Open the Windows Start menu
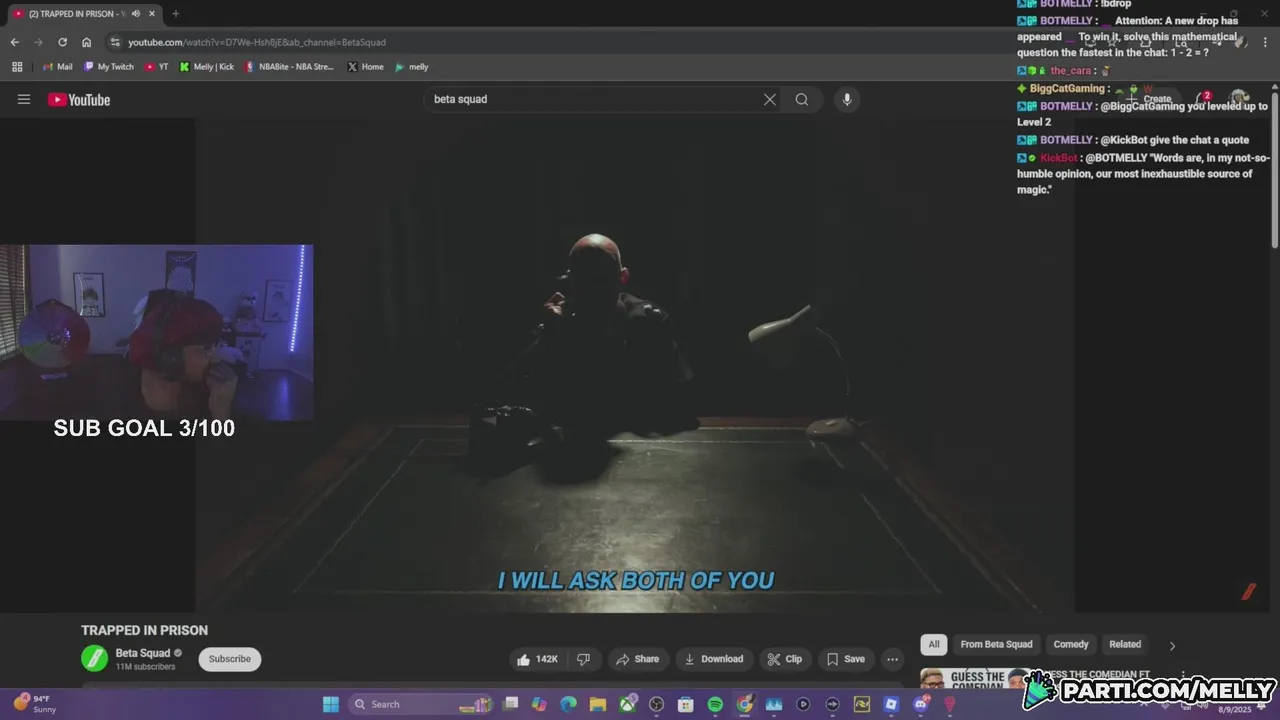Image resolution: width=1280 pixels, height=720 pixels. (330, 704)
